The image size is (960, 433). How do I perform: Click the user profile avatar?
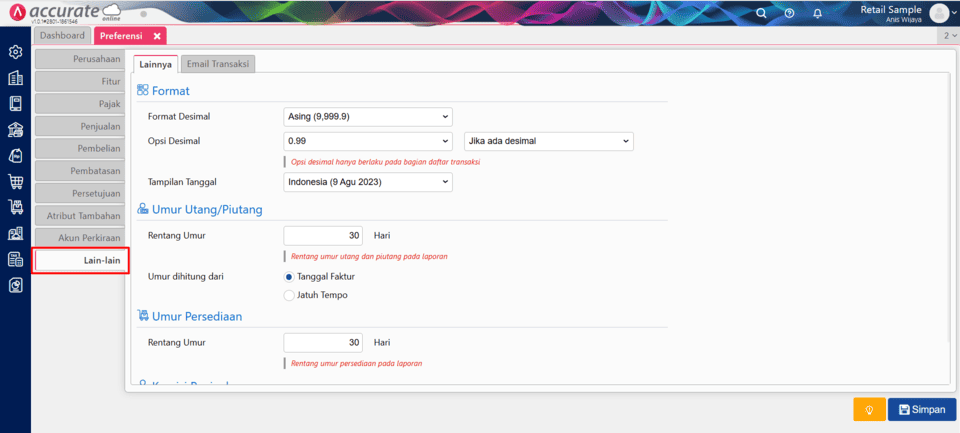[938, 13]
